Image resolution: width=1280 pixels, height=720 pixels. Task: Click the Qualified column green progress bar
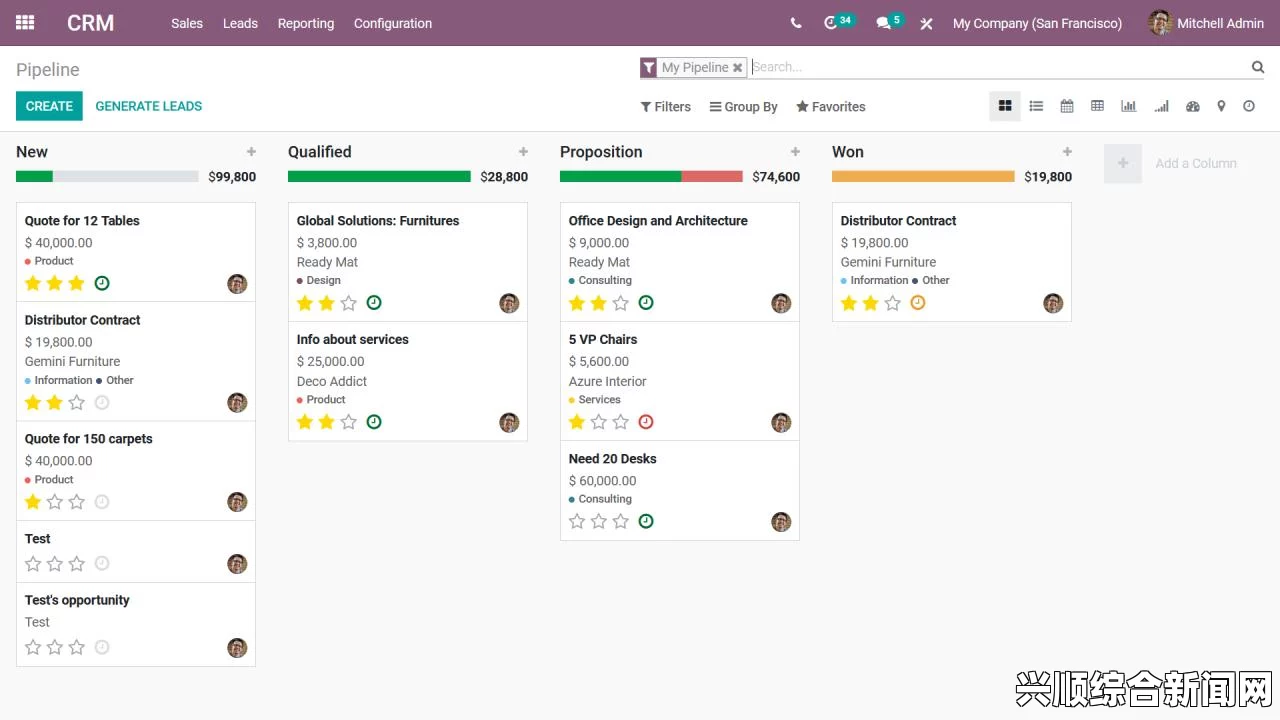(x=379, y=176)
